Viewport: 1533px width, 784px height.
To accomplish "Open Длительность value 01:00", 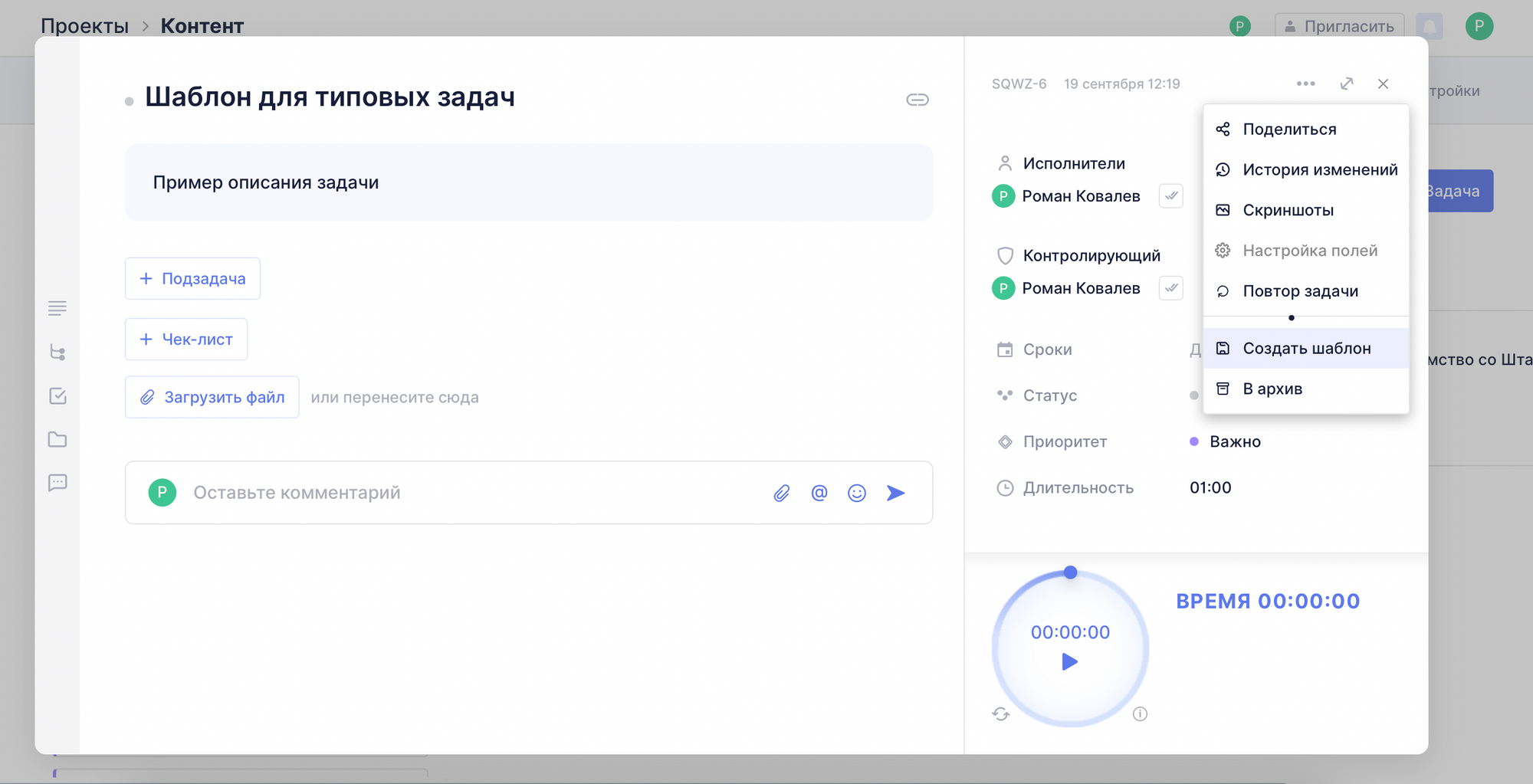I will (1210, 487).
